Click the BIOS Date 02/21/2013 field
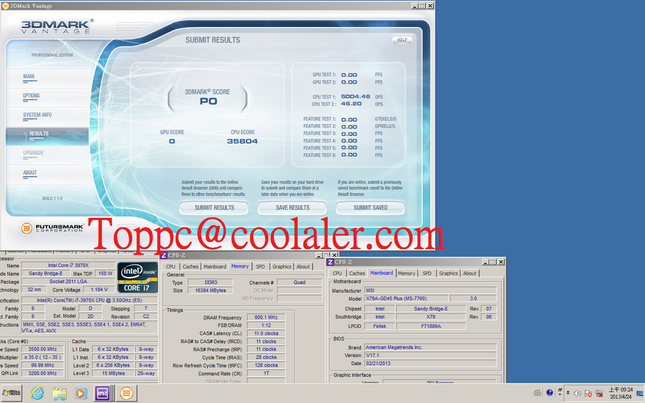 pos(430,364)
